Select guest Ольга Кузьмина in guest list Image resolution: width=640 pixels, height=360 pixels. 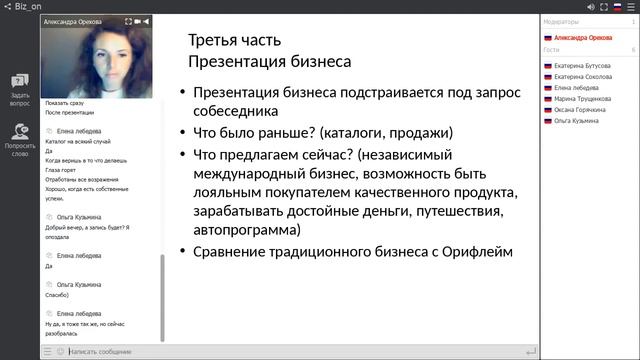576,121
